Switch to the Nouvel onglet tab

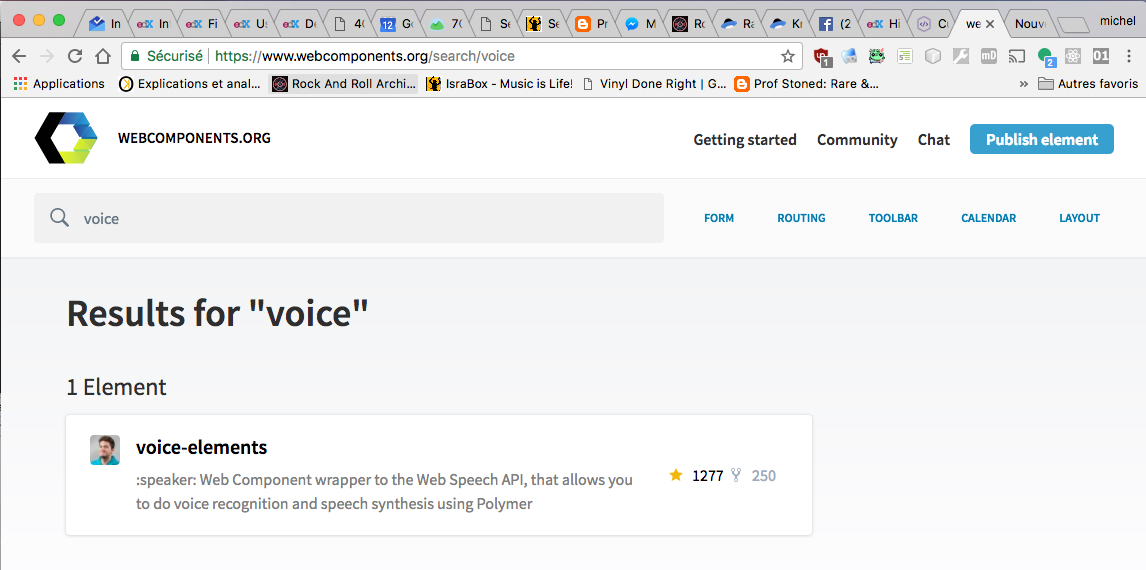pyautogui.click(x=1030, y=24)
